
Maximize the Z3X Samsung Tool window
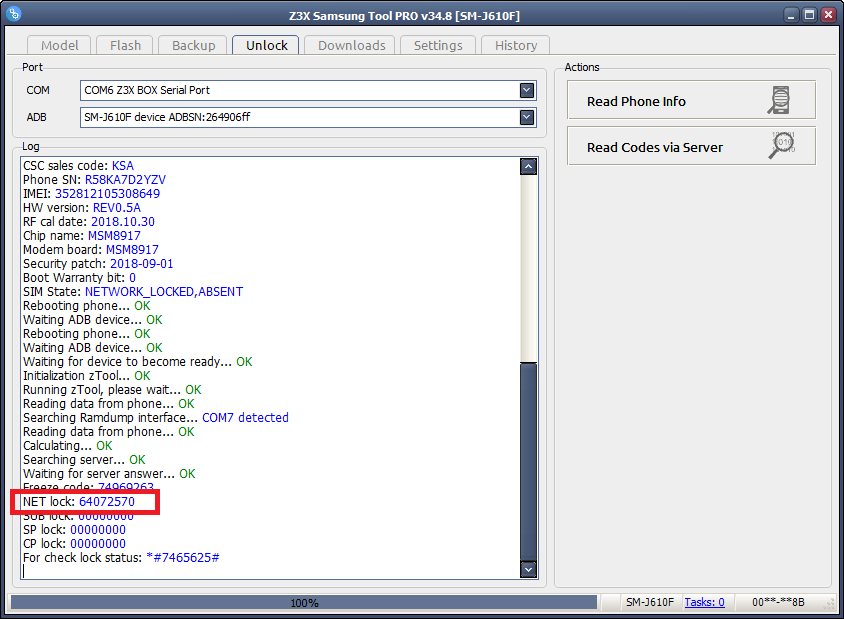[809, 15]
